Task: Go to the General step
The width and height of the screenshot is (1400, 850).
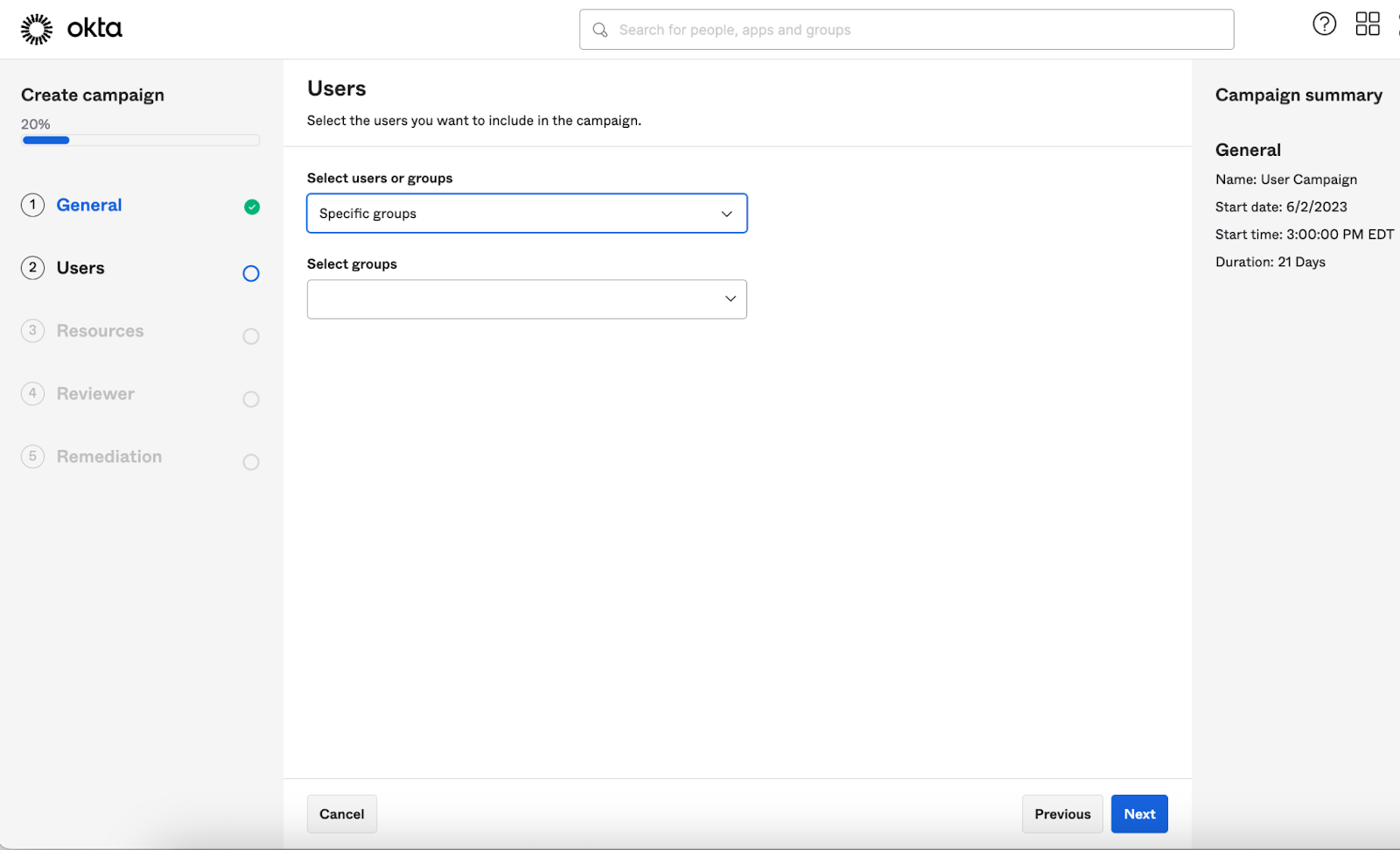Action: (89, 205)
